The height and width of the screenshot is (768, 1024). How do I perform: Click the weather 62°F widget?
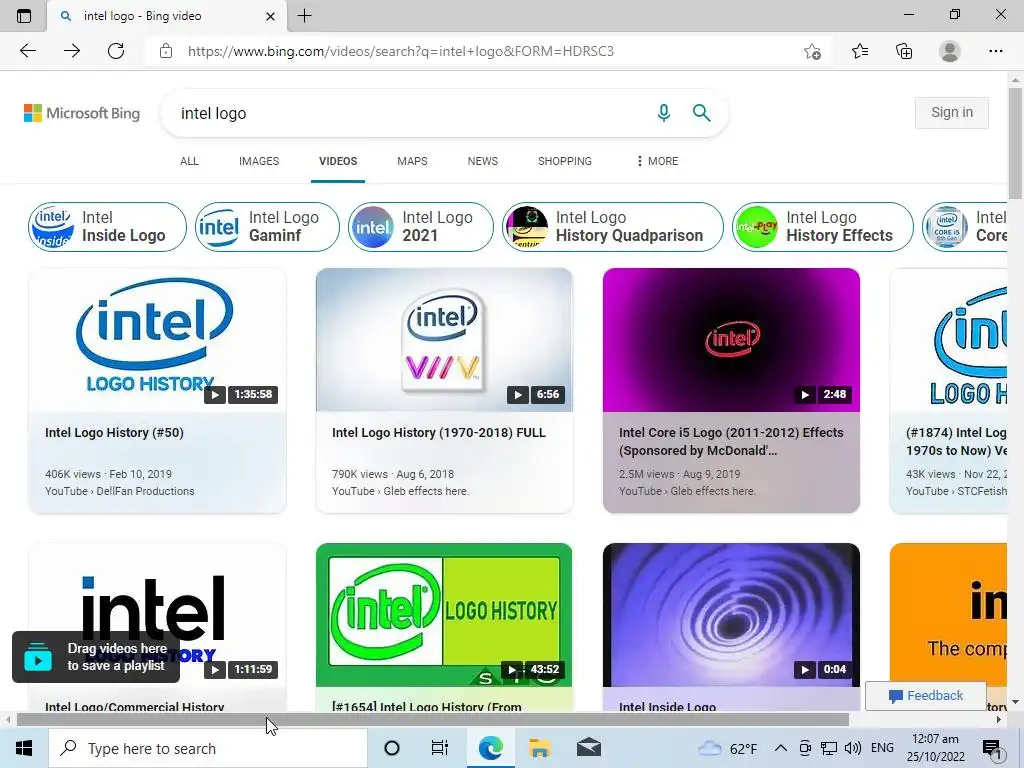coord(728,748)
